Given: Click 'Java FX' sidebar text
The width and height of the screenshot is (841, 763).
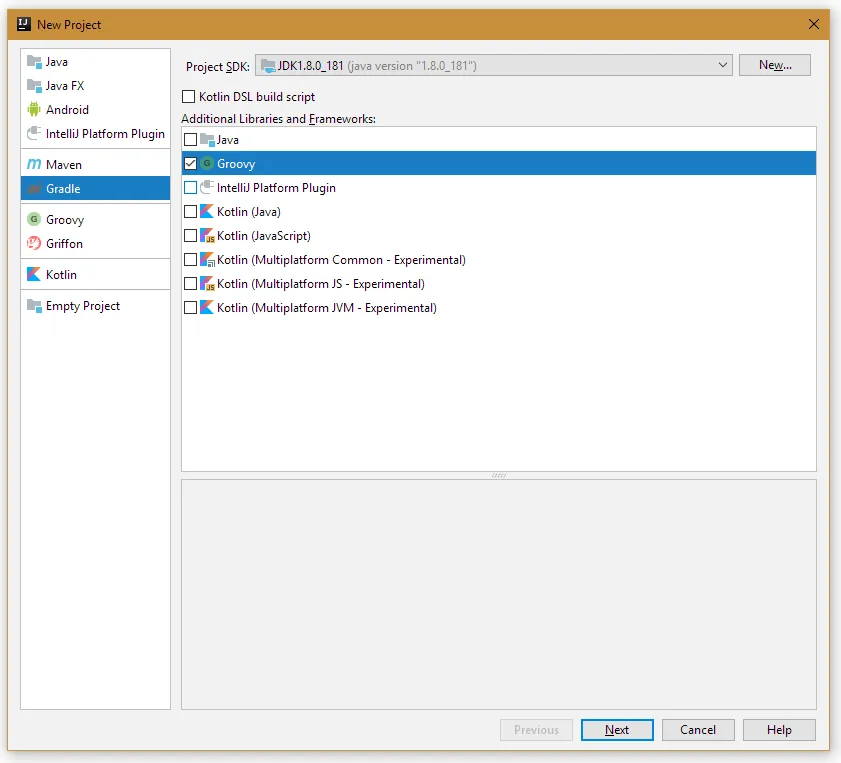Looking at the screenshot, I should (65, 86).
